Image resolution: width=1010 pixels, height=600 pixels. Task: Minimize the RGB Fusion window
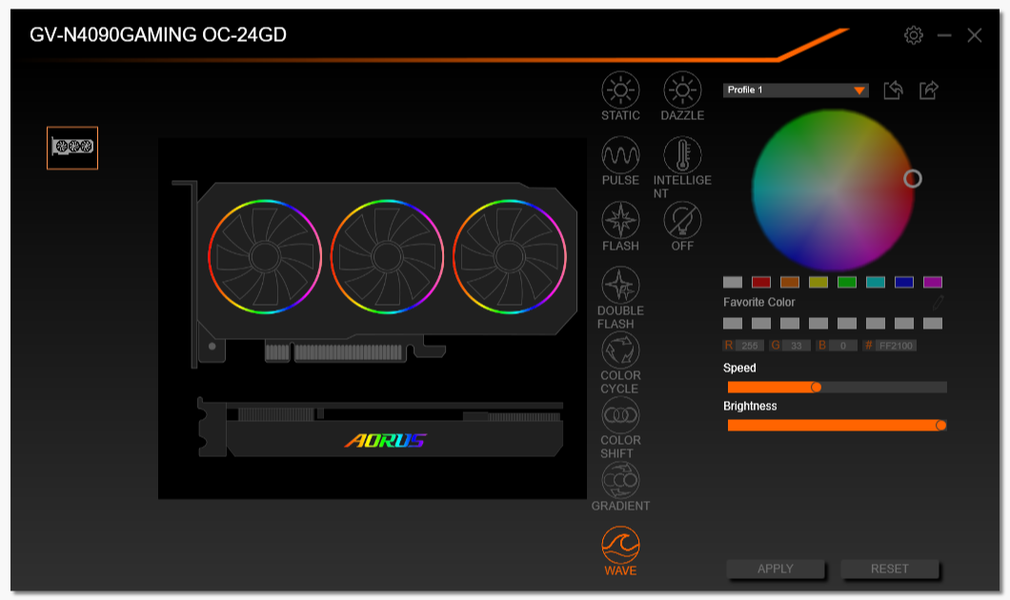(x=944, y=35)
